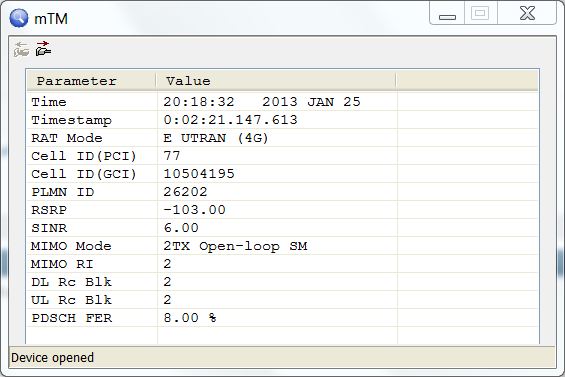Close the mTM window
The height and width of the screenshot is (377, 565).
point(527,13)
